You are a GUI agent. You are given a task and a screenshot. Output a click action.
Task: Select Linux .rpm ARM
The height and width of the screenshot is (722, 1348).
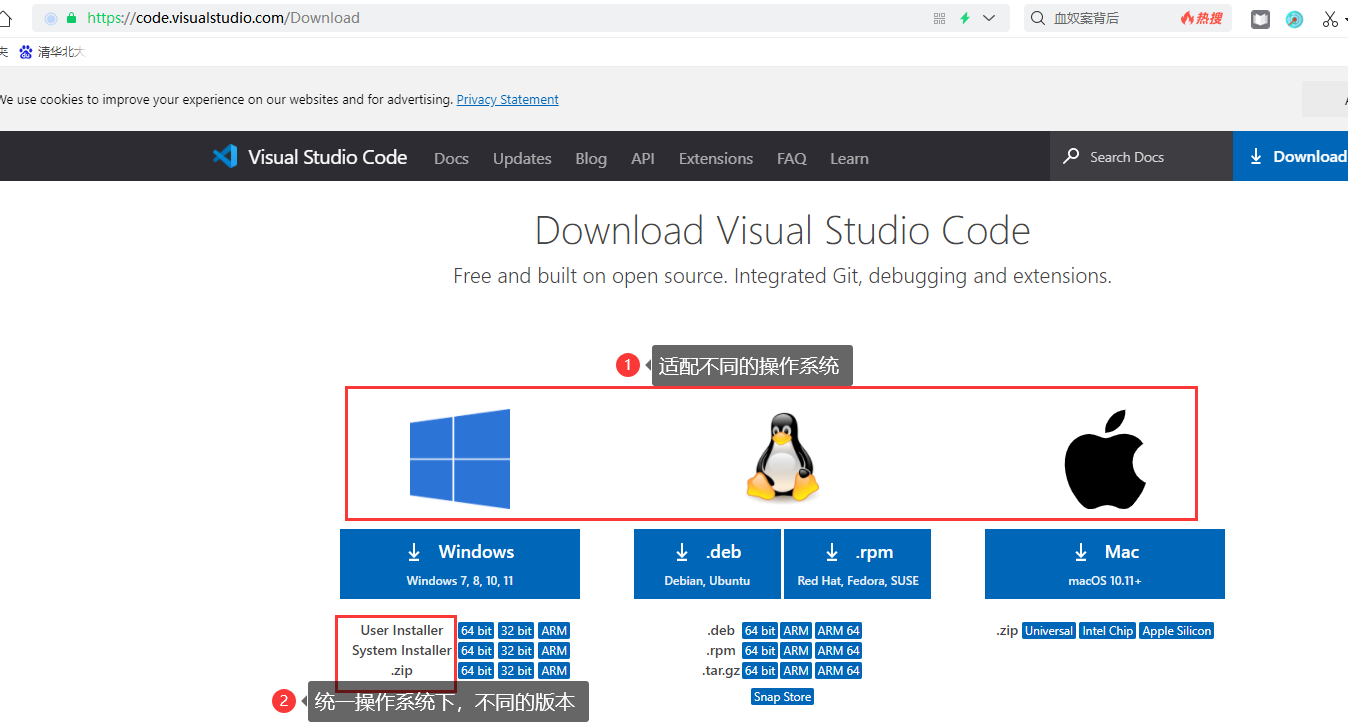coord(796,650)
